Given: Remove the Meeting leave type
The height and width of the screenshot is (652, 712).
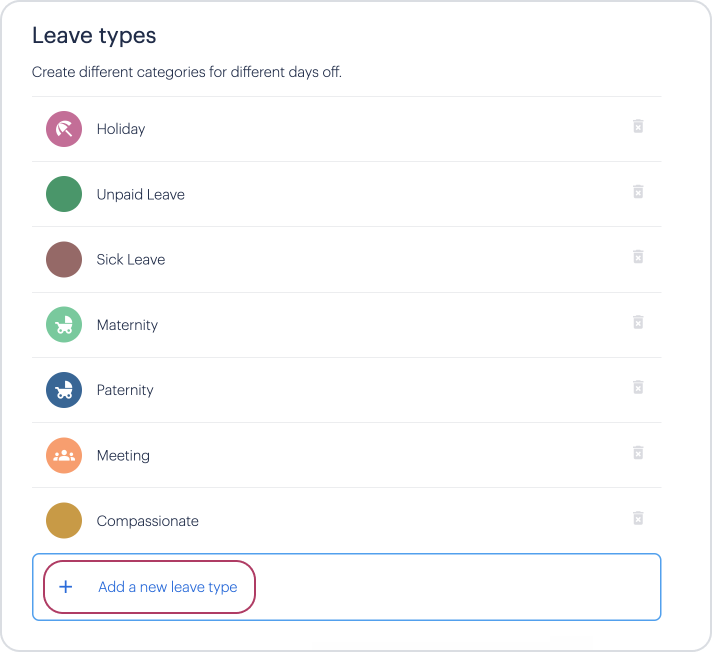Looking at the screenshot, I should [638, 453].
